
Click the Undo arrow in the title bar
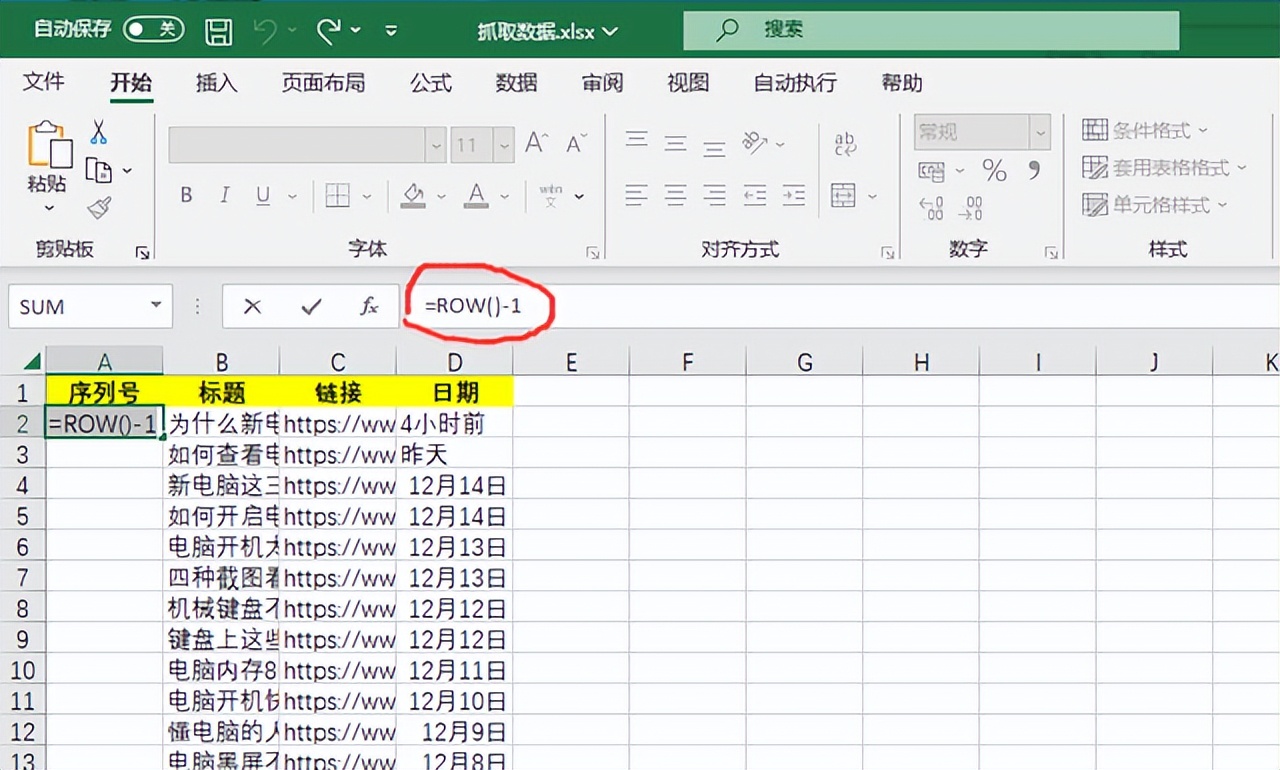[266, 31]
